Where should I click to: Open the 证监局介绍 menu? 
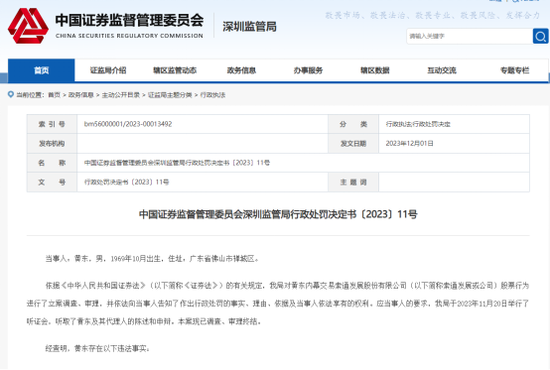[x=108, y=70]
